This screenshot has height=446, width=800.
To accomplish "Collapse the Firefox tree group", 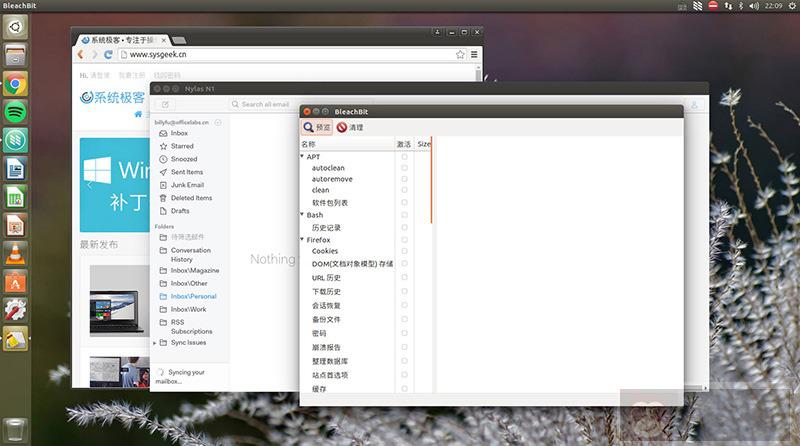I will point(302,239).
